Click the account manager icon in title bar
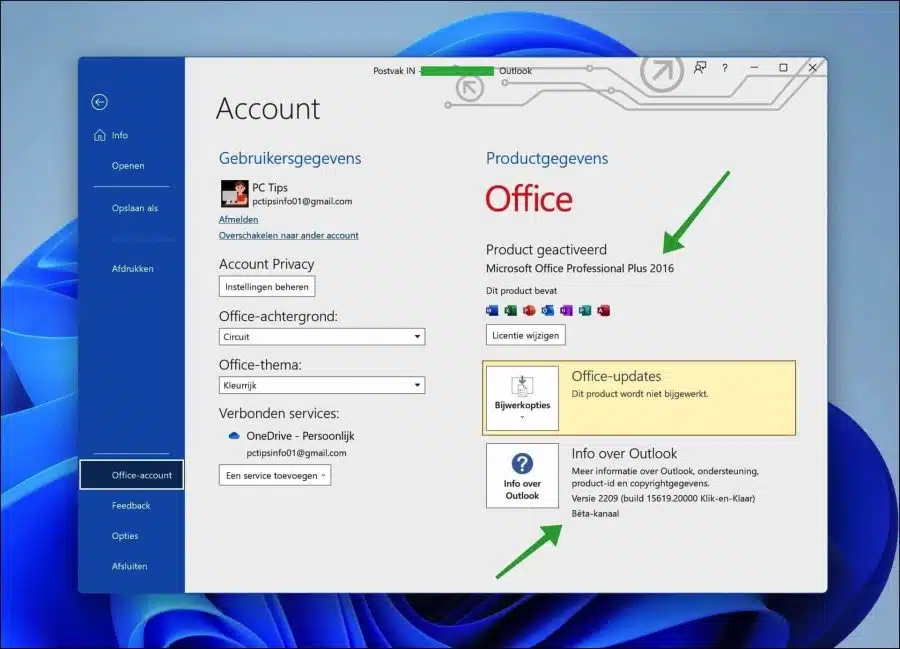The width and height of the screenshot is (900, 649). point(700,68)
